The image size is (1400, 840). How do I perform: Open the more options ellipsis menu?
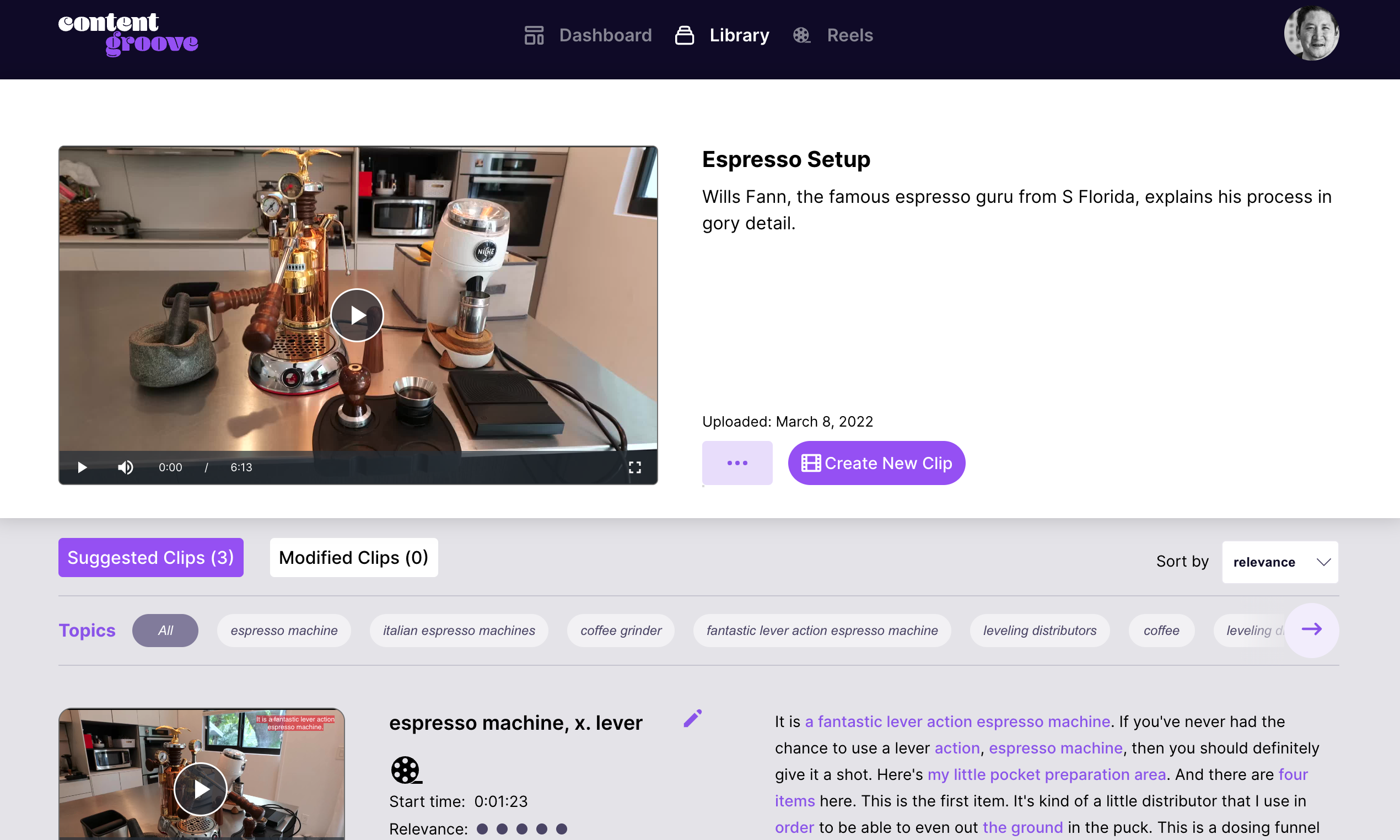(x=737, y=463)
